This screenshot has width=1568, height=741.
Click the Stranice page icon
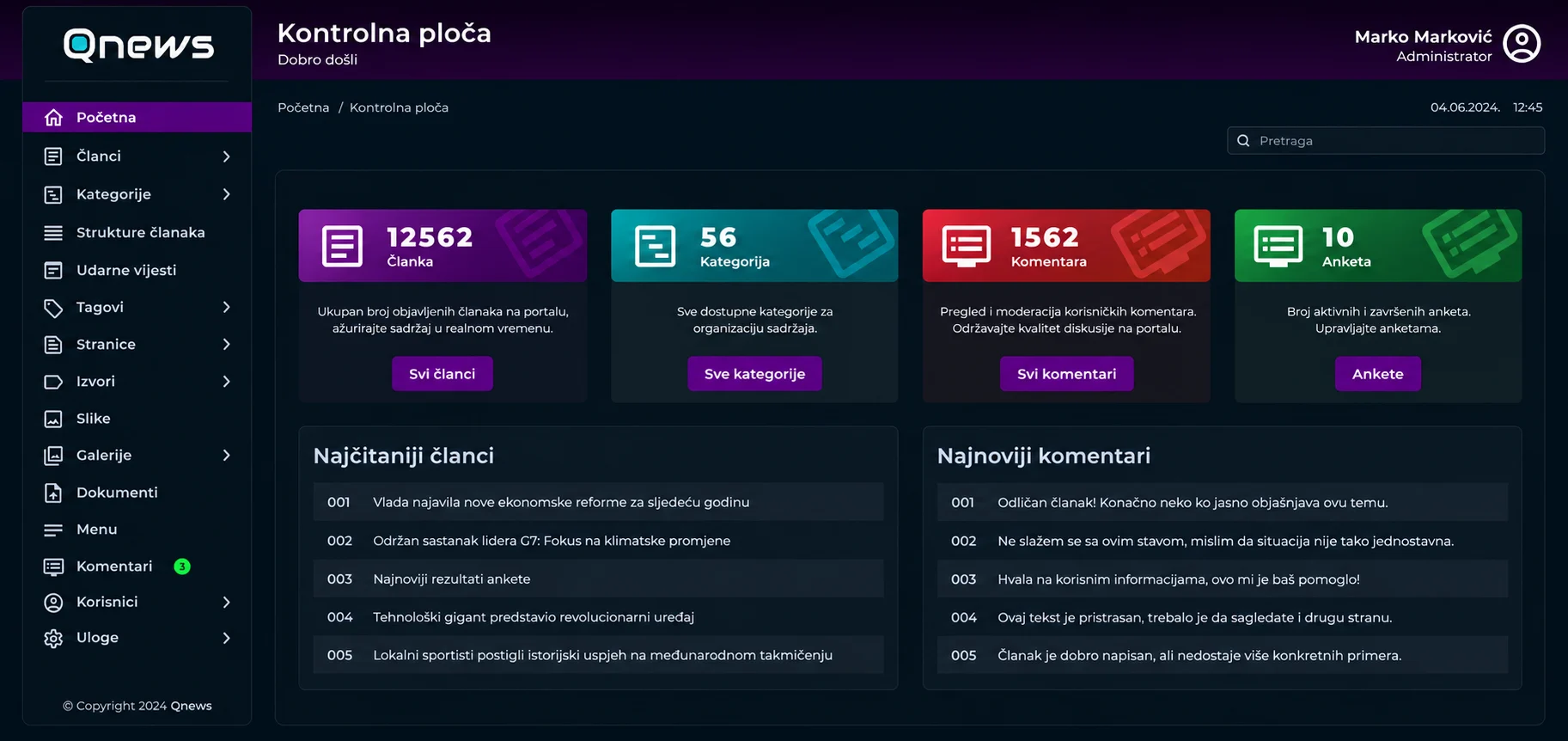coord(53,345)
